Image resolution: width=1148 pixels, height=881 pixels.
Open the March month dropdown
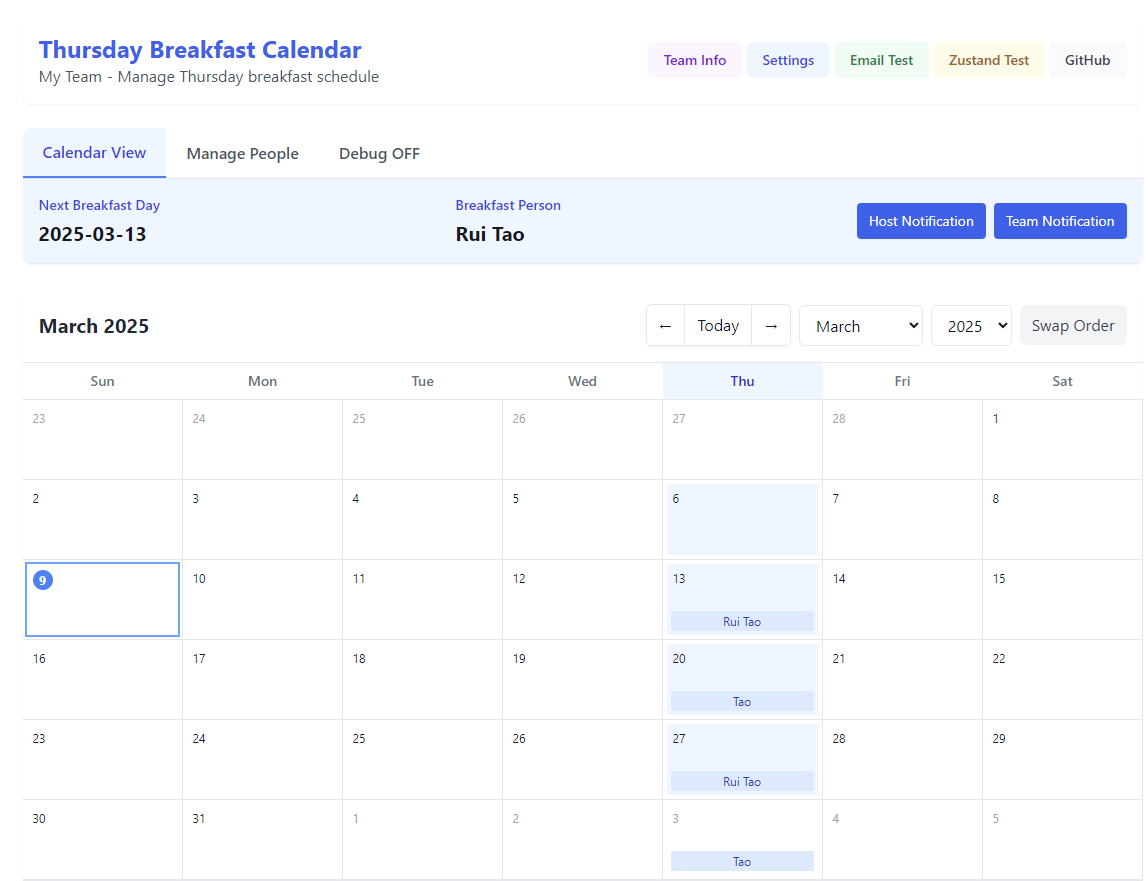tap(860, 326)
